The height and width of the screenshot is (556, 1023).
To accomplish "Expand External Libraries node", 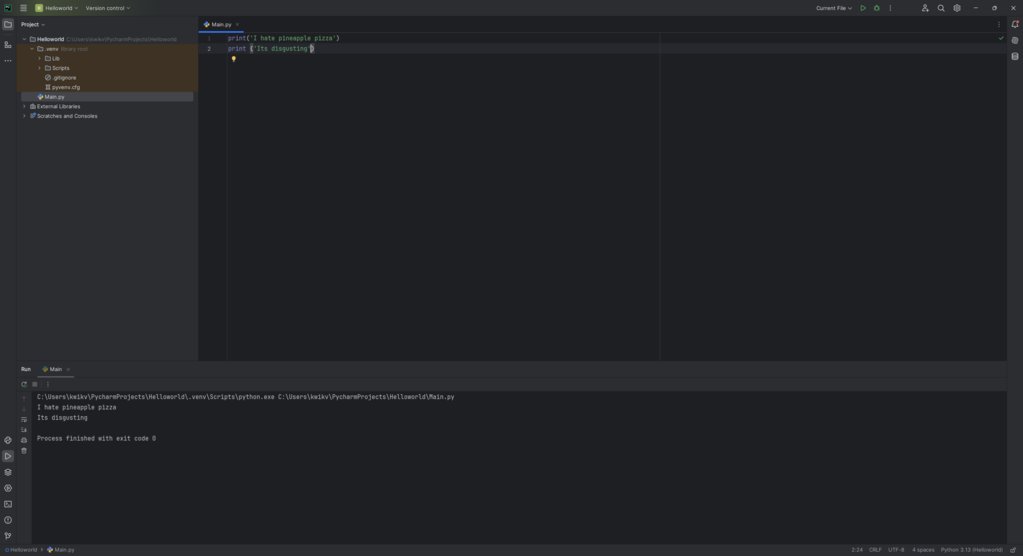I will point(25,106).
